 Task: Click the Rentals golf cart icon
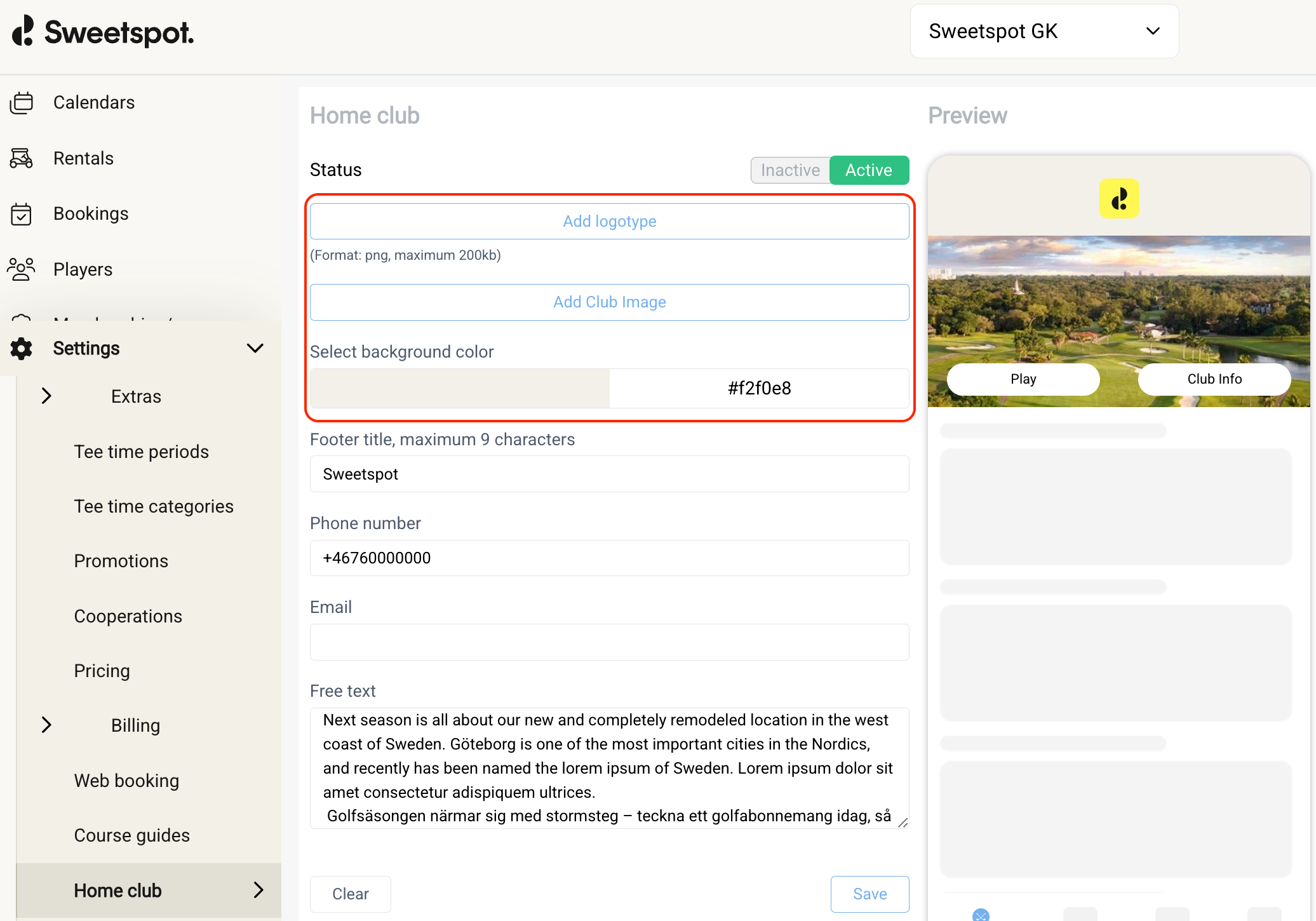coord(22,158)
